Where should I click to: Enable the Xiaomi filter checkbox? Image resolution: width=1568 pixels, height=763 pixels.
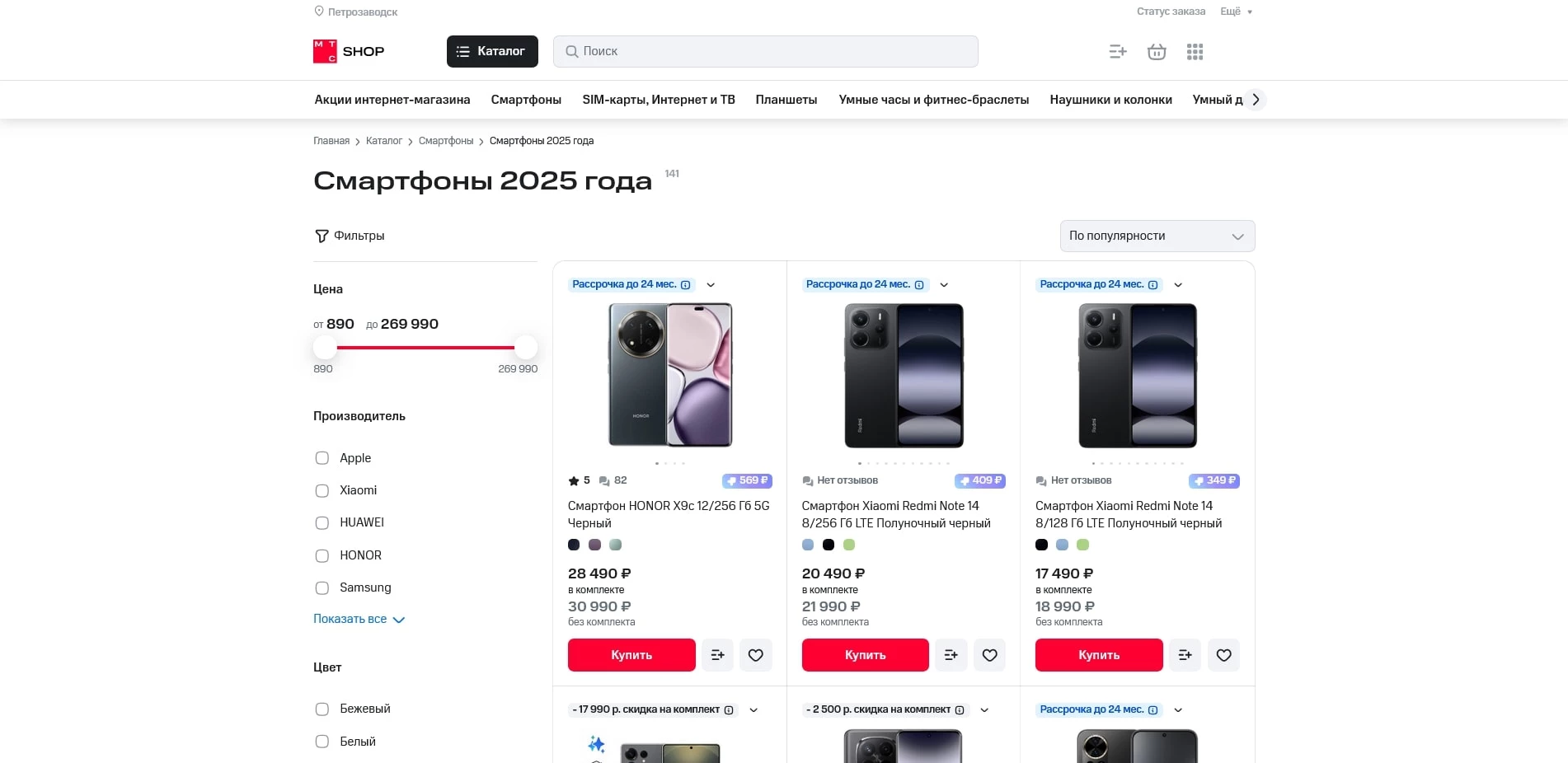point(322,490)
